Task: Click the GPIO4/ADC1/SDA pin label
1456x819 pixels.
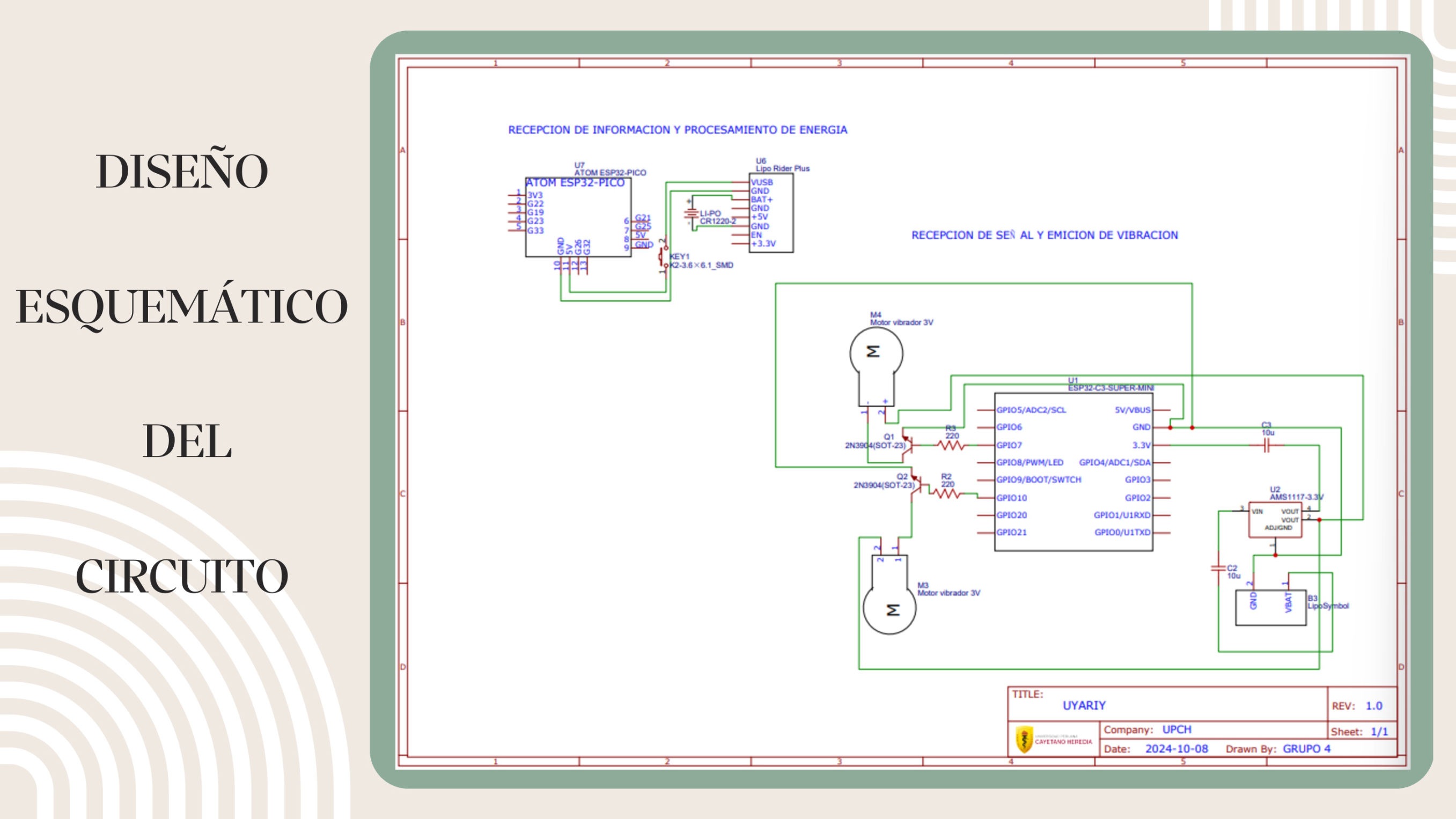Action: [x=1115, y=462]
